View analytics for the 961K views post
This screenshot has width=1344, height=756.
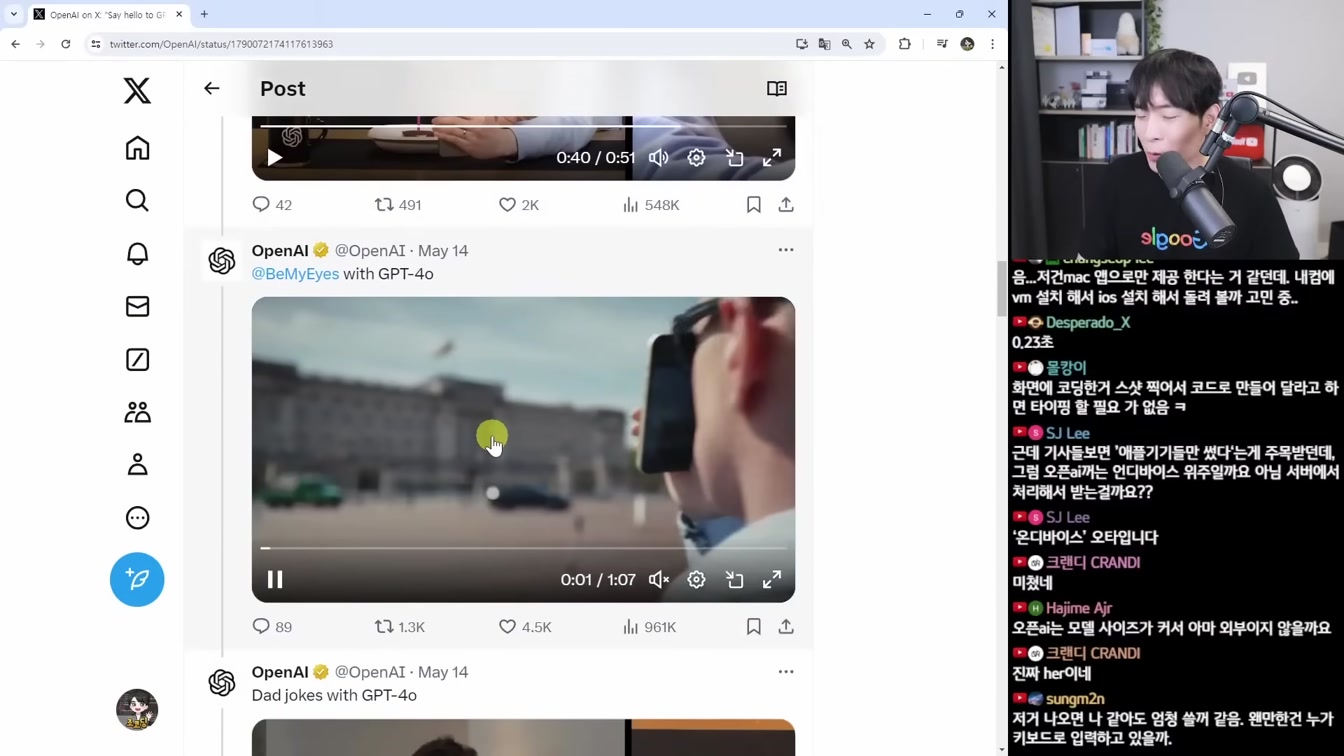(650, 627)
